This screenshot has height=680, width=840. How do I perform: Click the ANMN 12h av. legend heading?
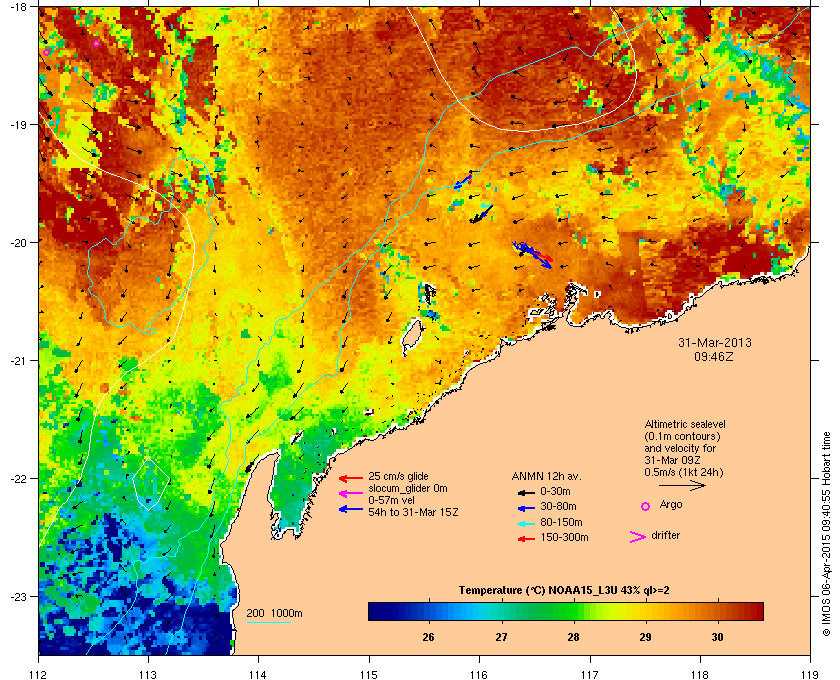tap(546, 476)
